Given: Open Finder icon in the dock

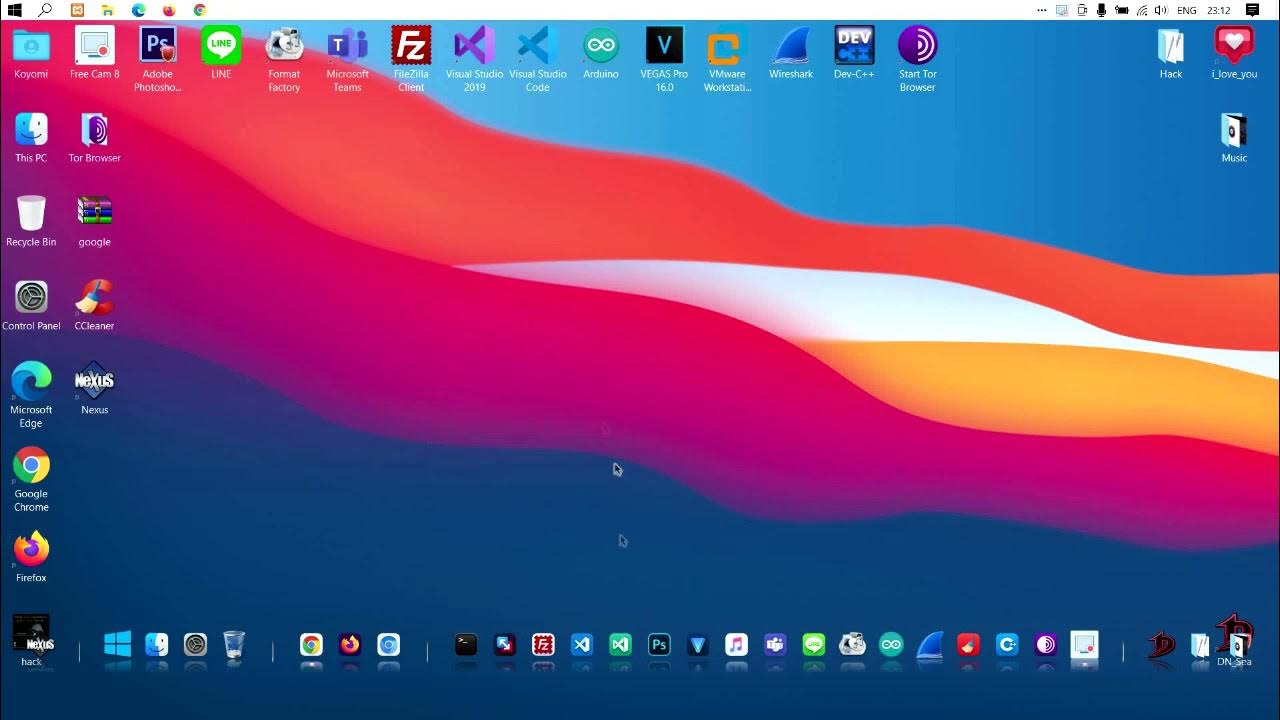Looking at the screenshot, I should pyautogui.click(x=157, y=645).
